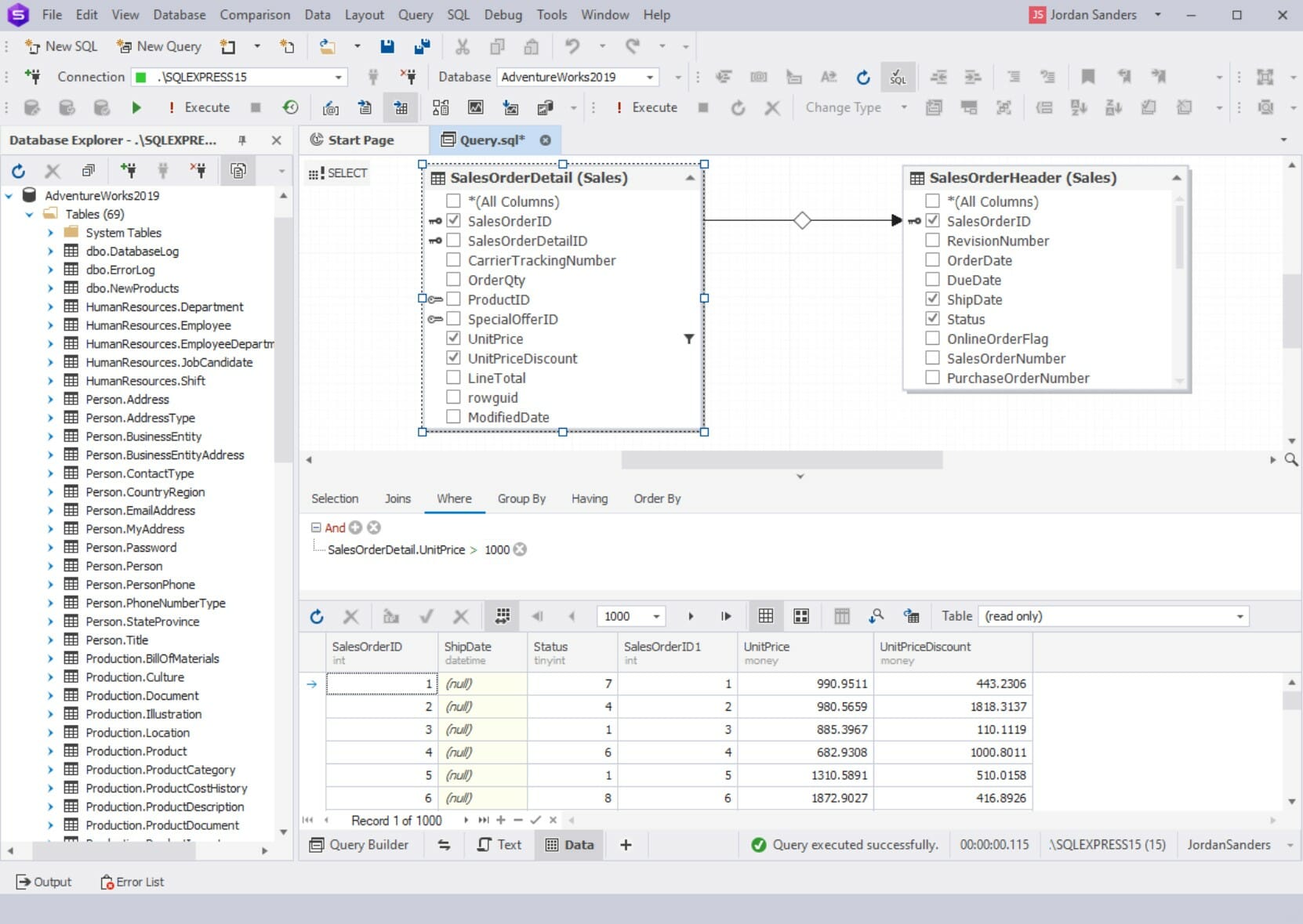Viewport: 1303px width, 924px height.
Task: Remove the UnitPrice > 1000 condition
Action: coord(520,549)
